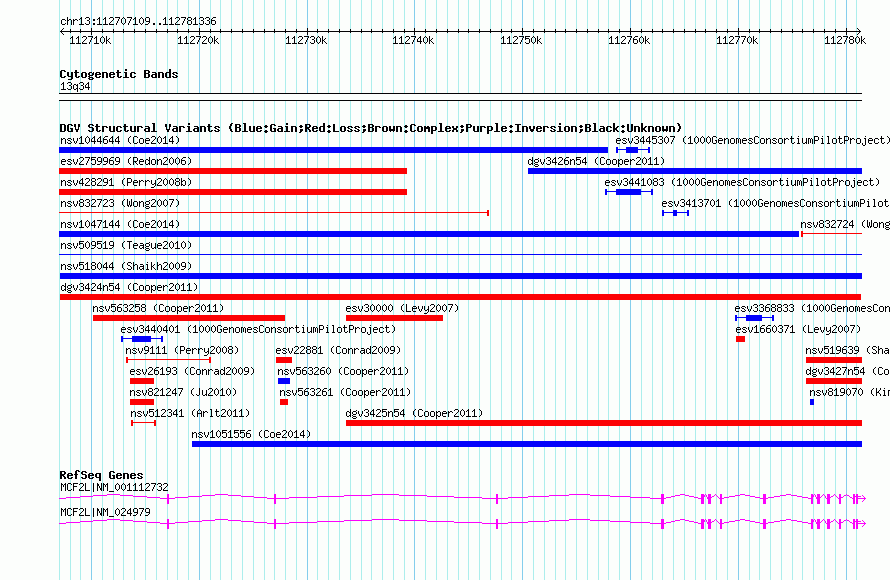Select the dgv3425n54 (Cooper2011) label

tap(414, 413)
